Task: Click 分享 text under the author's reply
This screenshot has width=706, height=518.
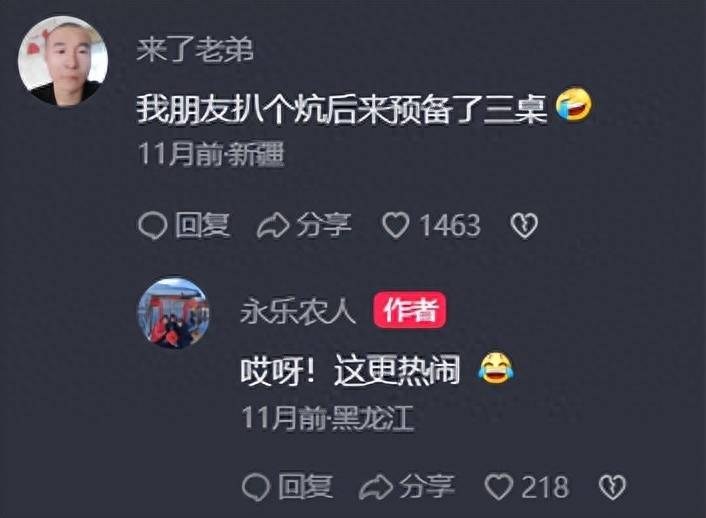Action: click(x=427, y=487)
